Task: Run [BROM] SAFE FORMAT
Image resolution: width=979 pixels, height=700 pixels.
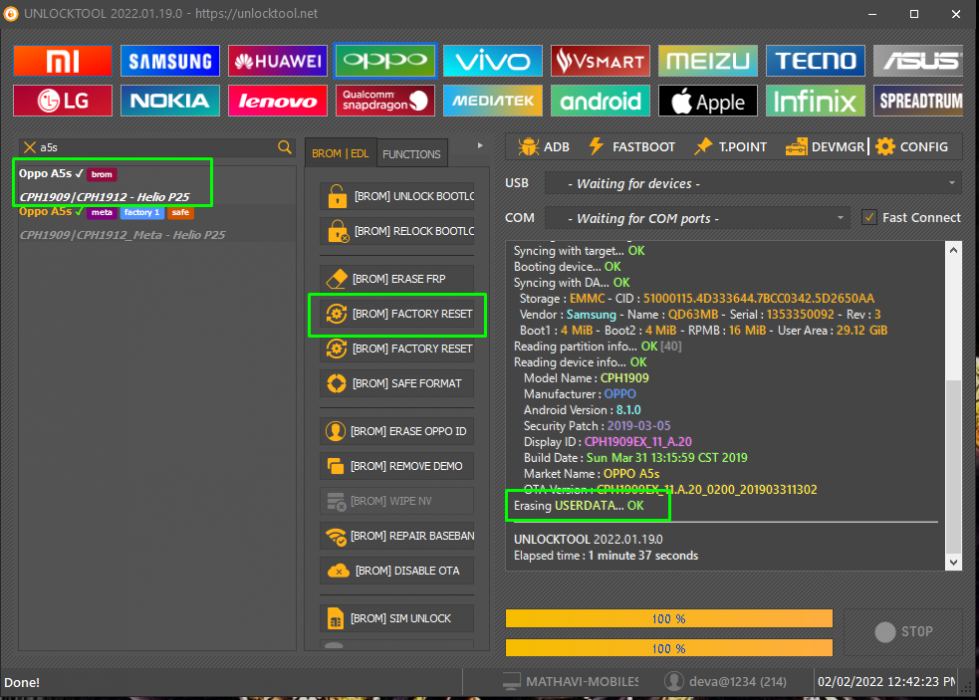Action: 397,383
